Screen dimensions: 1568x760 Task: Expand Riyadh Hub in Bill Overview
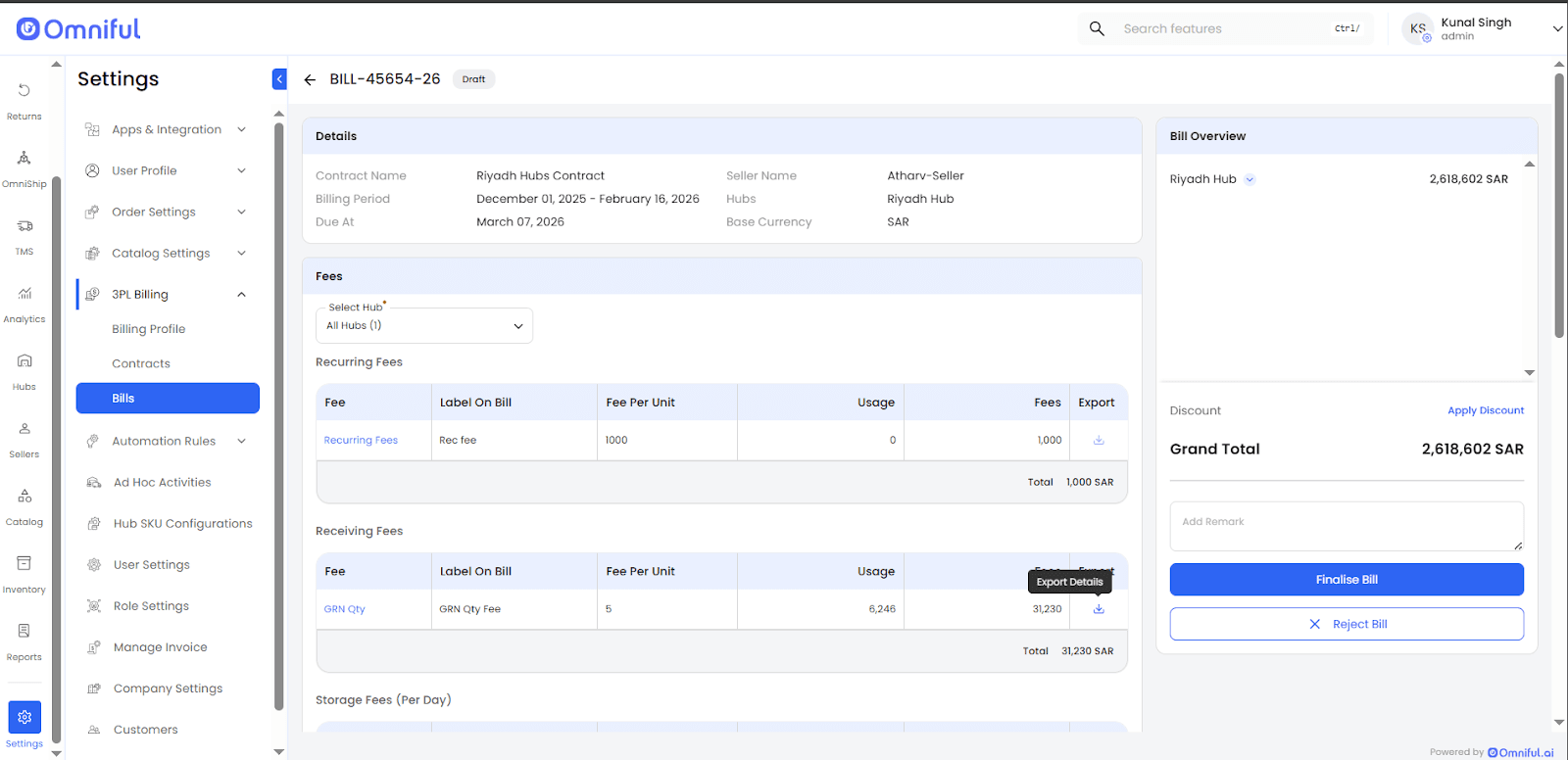[x=1249, y=179]
